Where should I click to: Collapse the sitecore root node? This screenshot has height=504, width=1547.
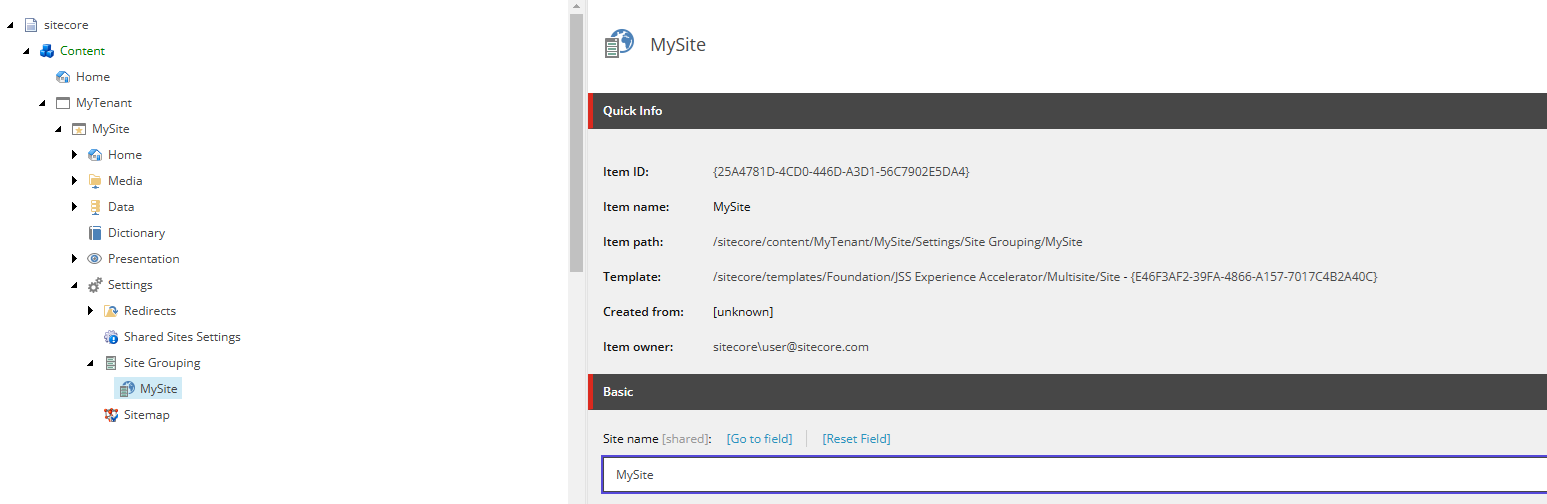click(x=10, y=25)
